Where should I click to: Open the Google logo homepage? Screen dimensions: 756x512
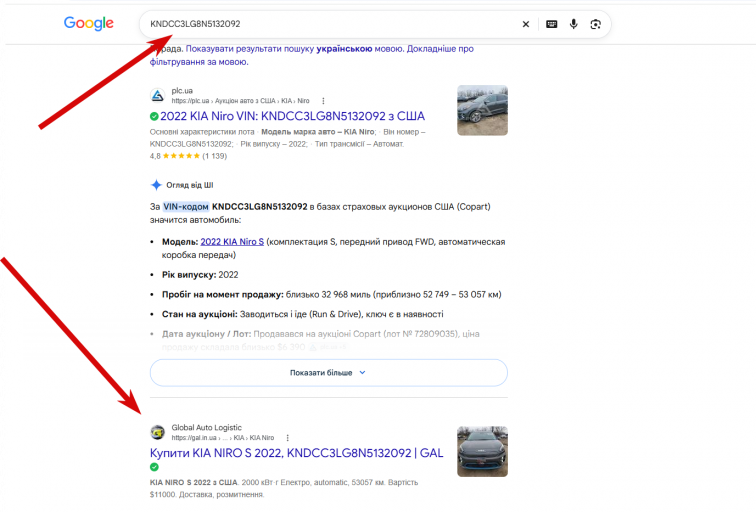[x=89, y=23]
